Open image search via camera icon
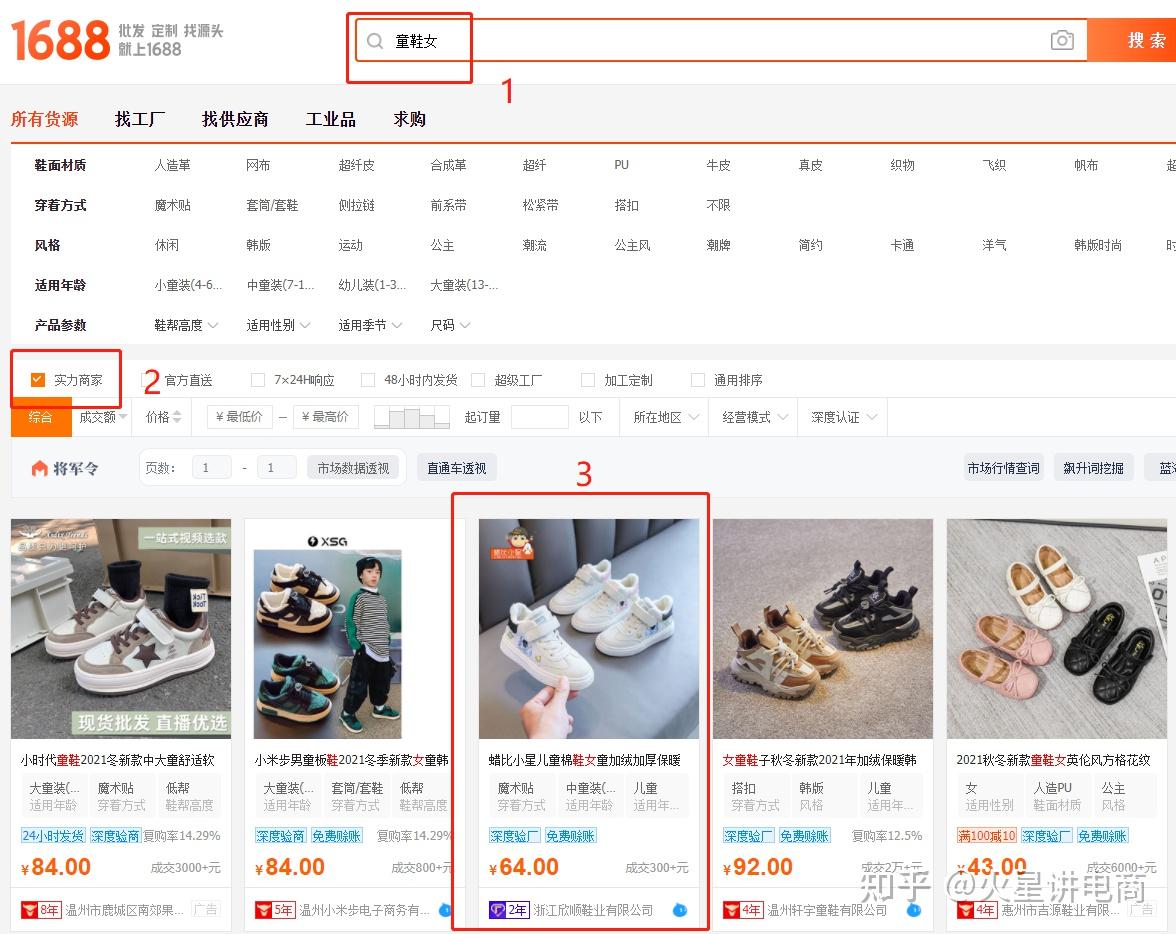The height and width of the screenshot is (934, 1176). [1062, 40]
